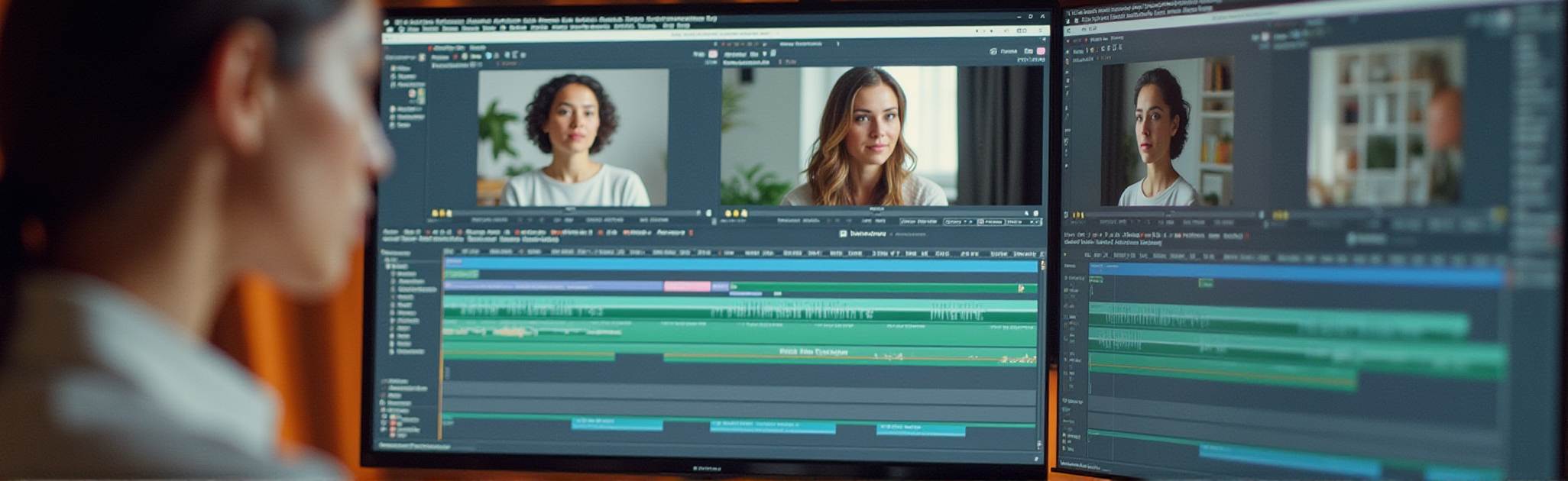Toggle the red track button at the bottom-left track list
The width and height of the screenshot is (1568, 481).
tap(393, 423)
